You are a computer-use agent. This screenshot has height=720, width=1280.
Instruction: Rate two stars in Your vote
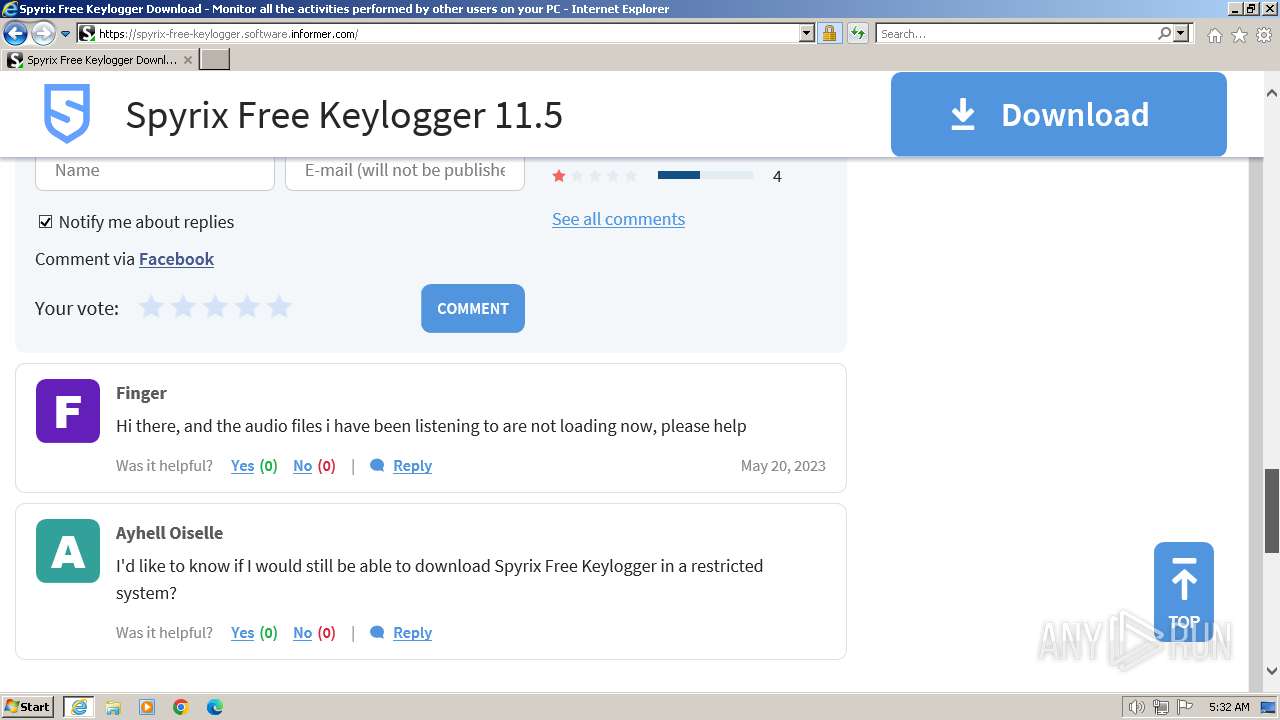[183, 307]
